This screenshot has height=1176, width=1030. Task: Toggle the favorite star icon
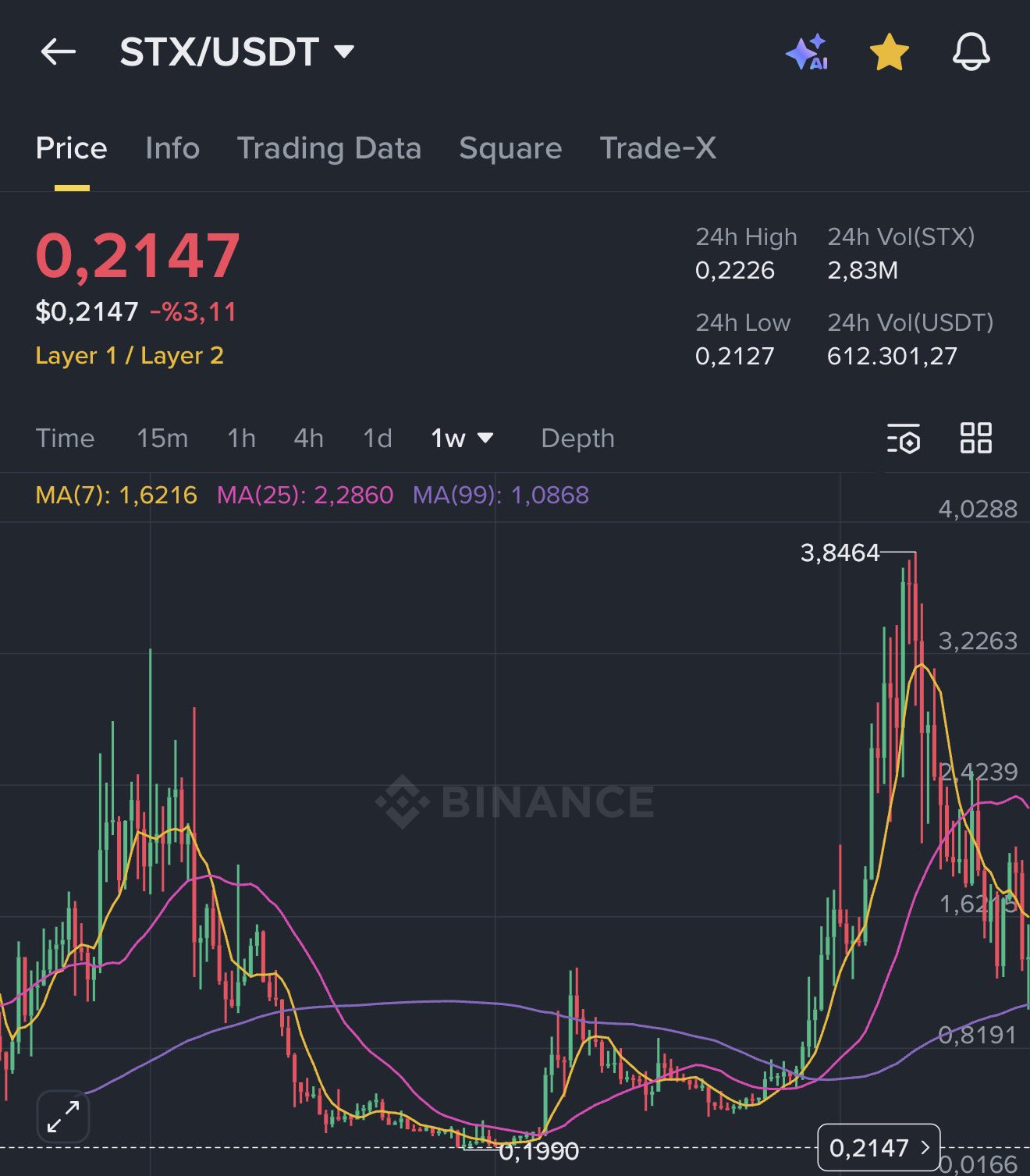(889, 52)
